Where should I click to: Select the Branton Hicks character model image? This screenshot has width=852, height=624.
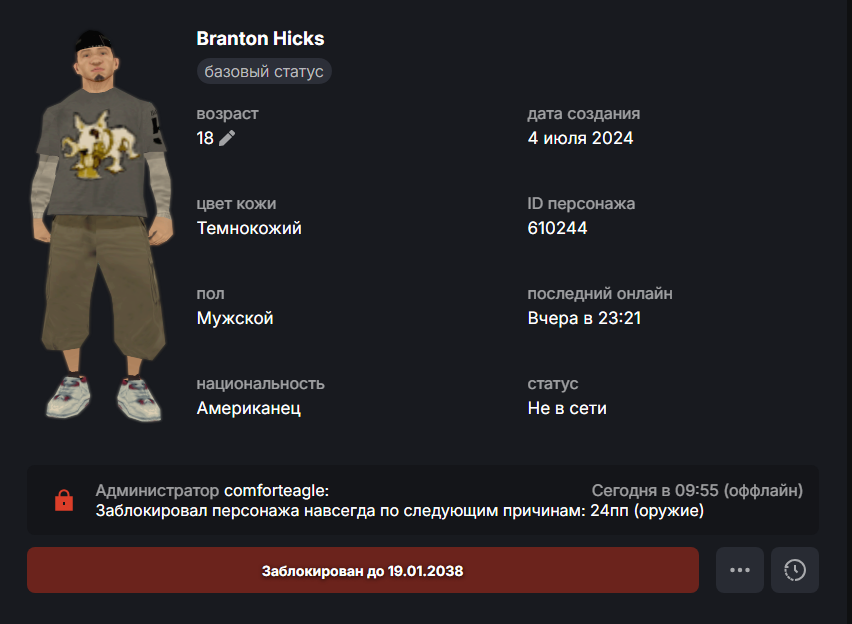click(102, 226)
